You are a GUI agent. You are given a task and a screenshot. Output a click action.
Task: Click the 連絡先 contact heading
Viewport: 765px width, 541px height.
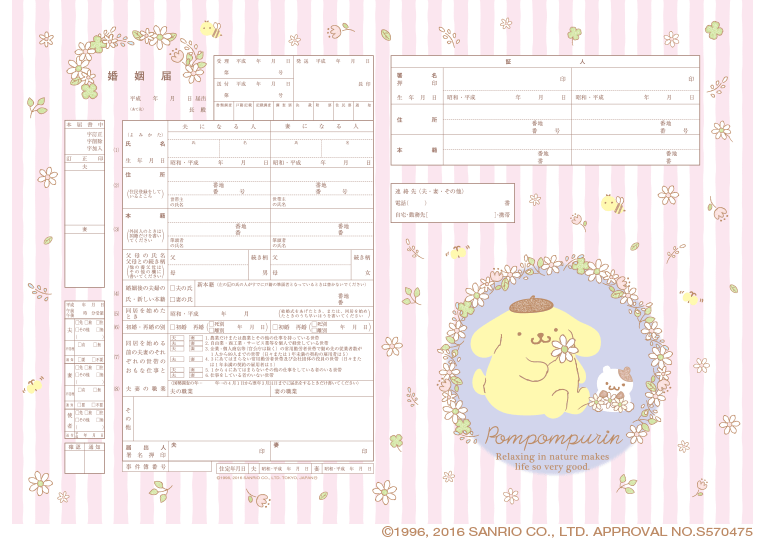tap(429, 191)
